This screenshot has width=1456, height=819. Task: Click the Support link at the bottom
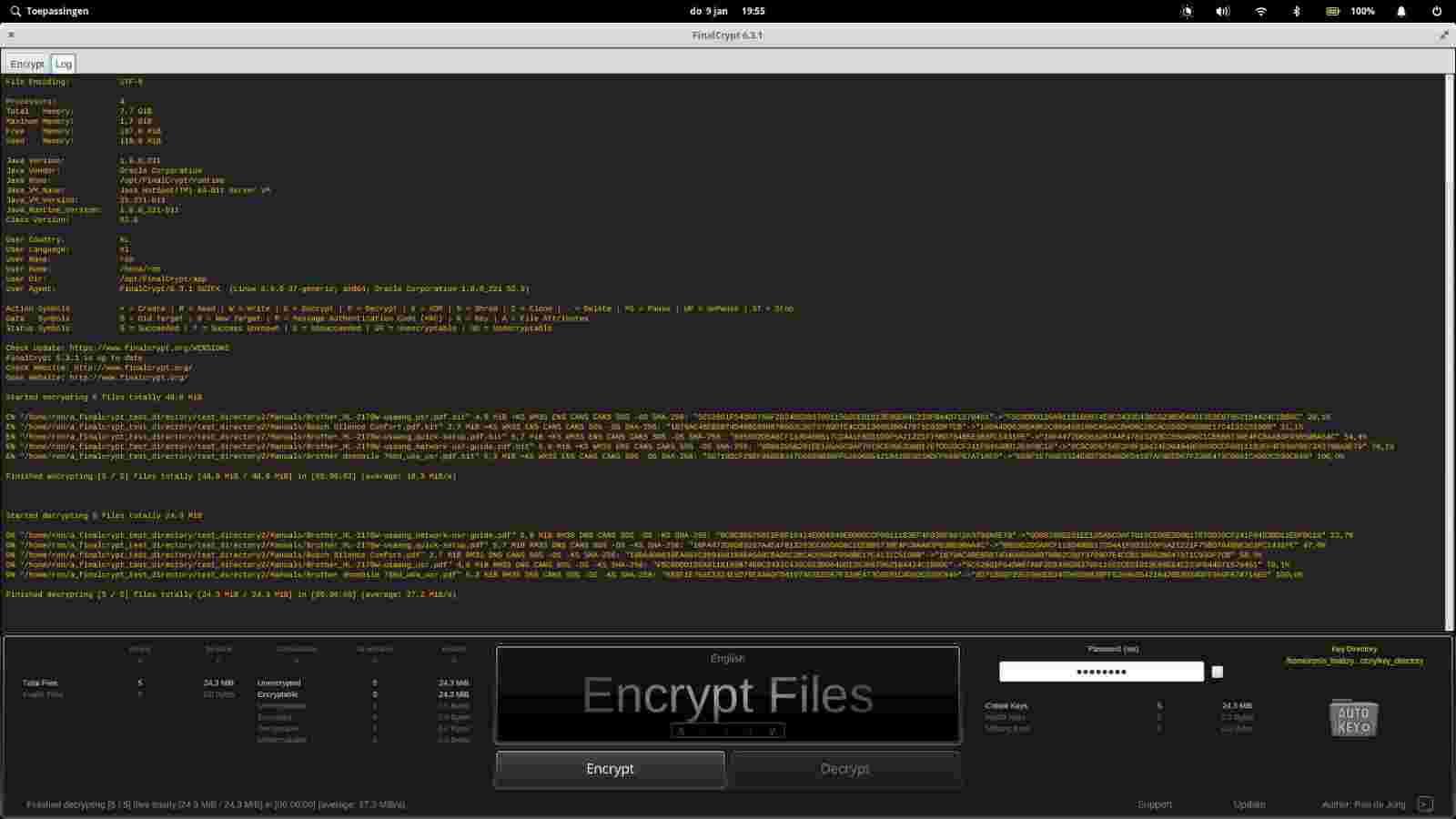1154,804
